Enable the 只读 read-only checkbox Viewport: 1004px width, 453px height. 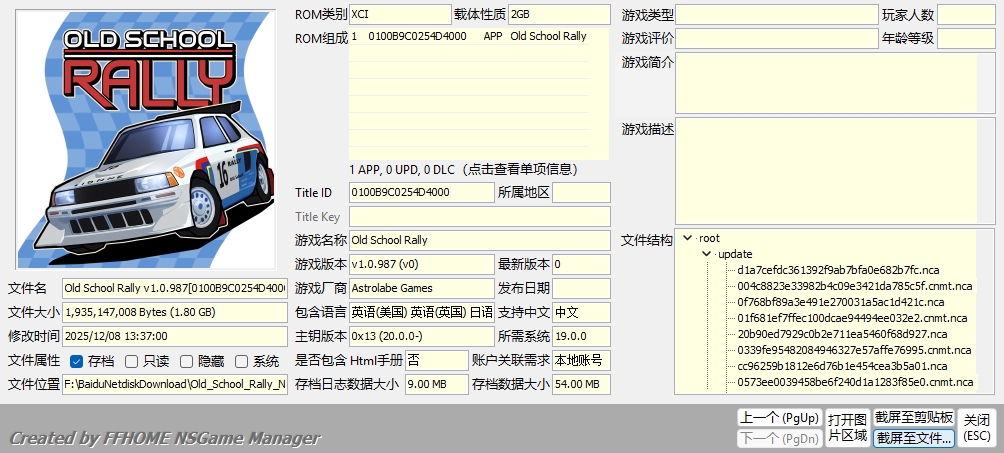tap(132, 361)
